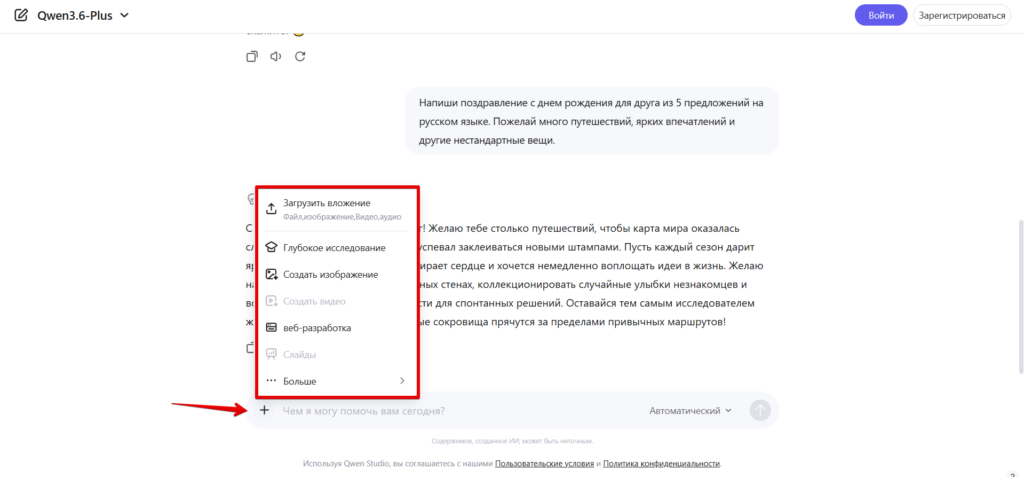Click the regenerate response icon

[300, 56]
